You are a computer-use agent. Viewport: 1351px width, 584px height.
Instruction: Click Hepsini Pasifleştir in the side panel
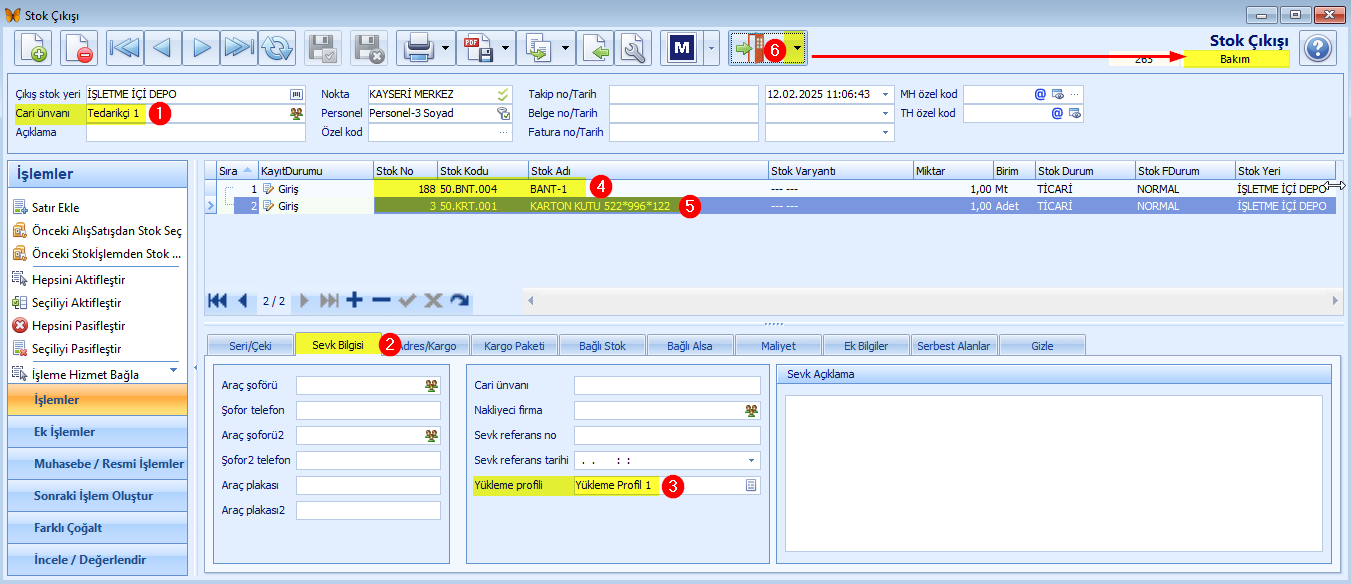pos(77,325)
